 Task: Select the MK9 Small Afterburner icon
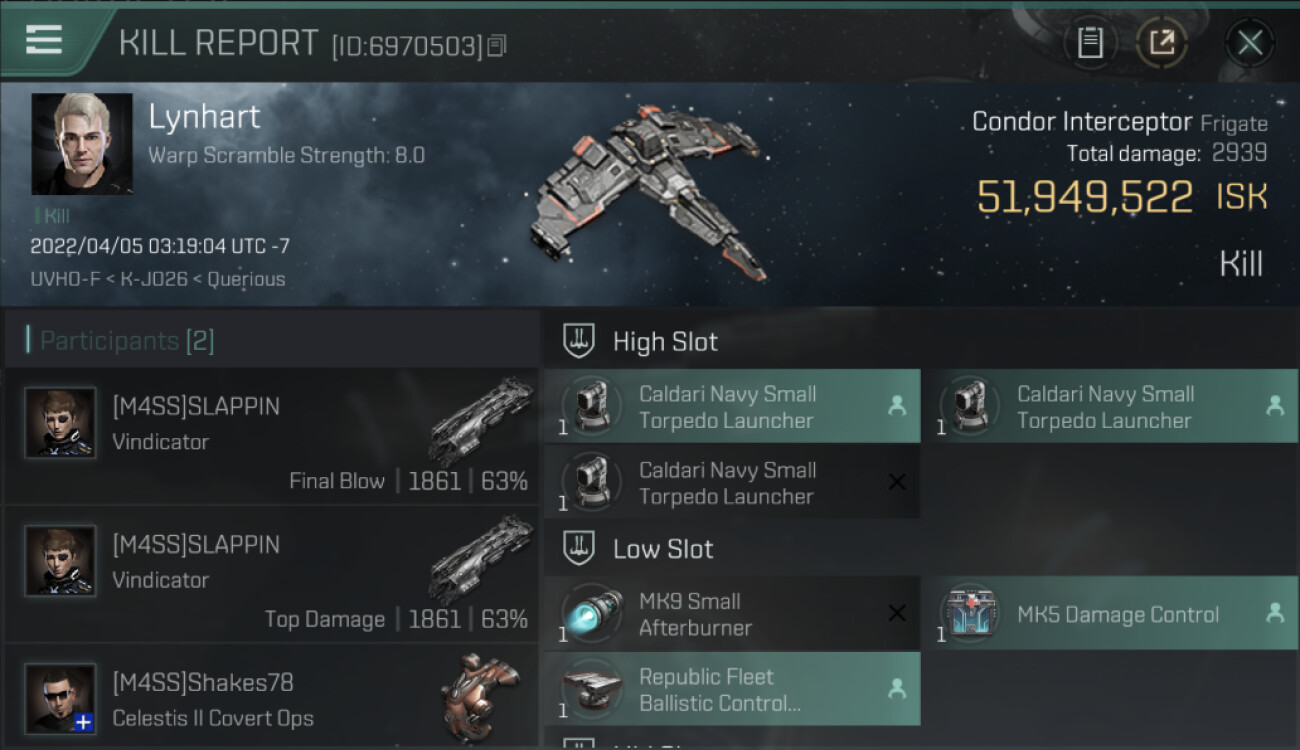pos(592,614)
